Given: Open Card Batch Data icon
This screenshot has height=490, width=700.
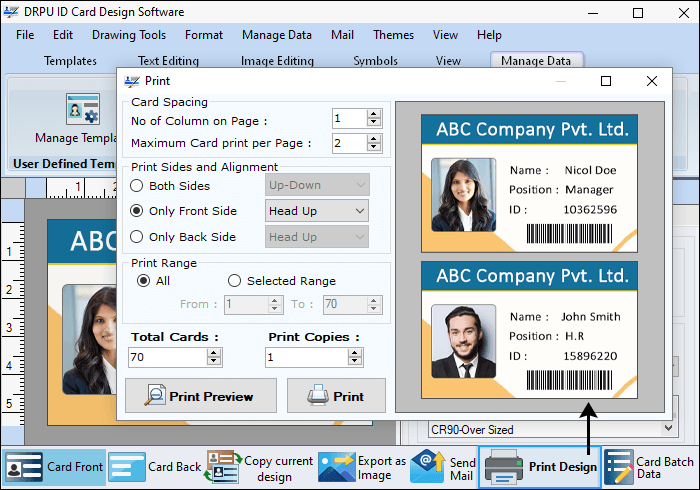Looking at the screenshot, I should coord(619,467).
